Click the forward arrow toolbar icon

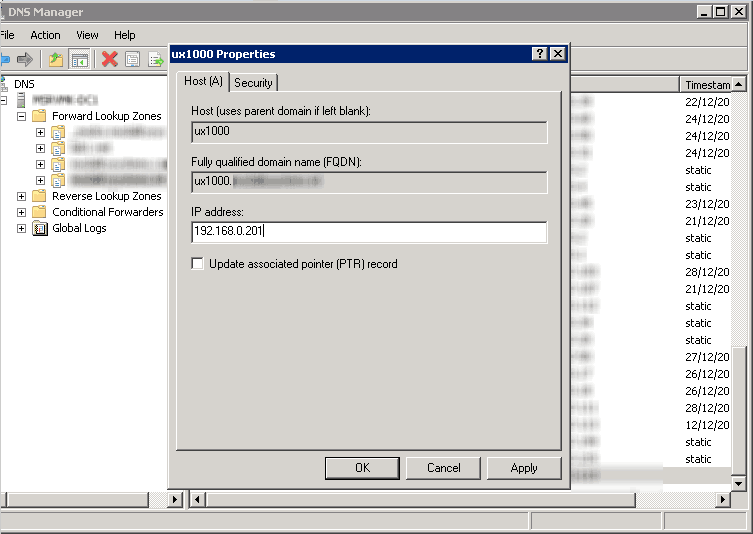tap(25, 60)
